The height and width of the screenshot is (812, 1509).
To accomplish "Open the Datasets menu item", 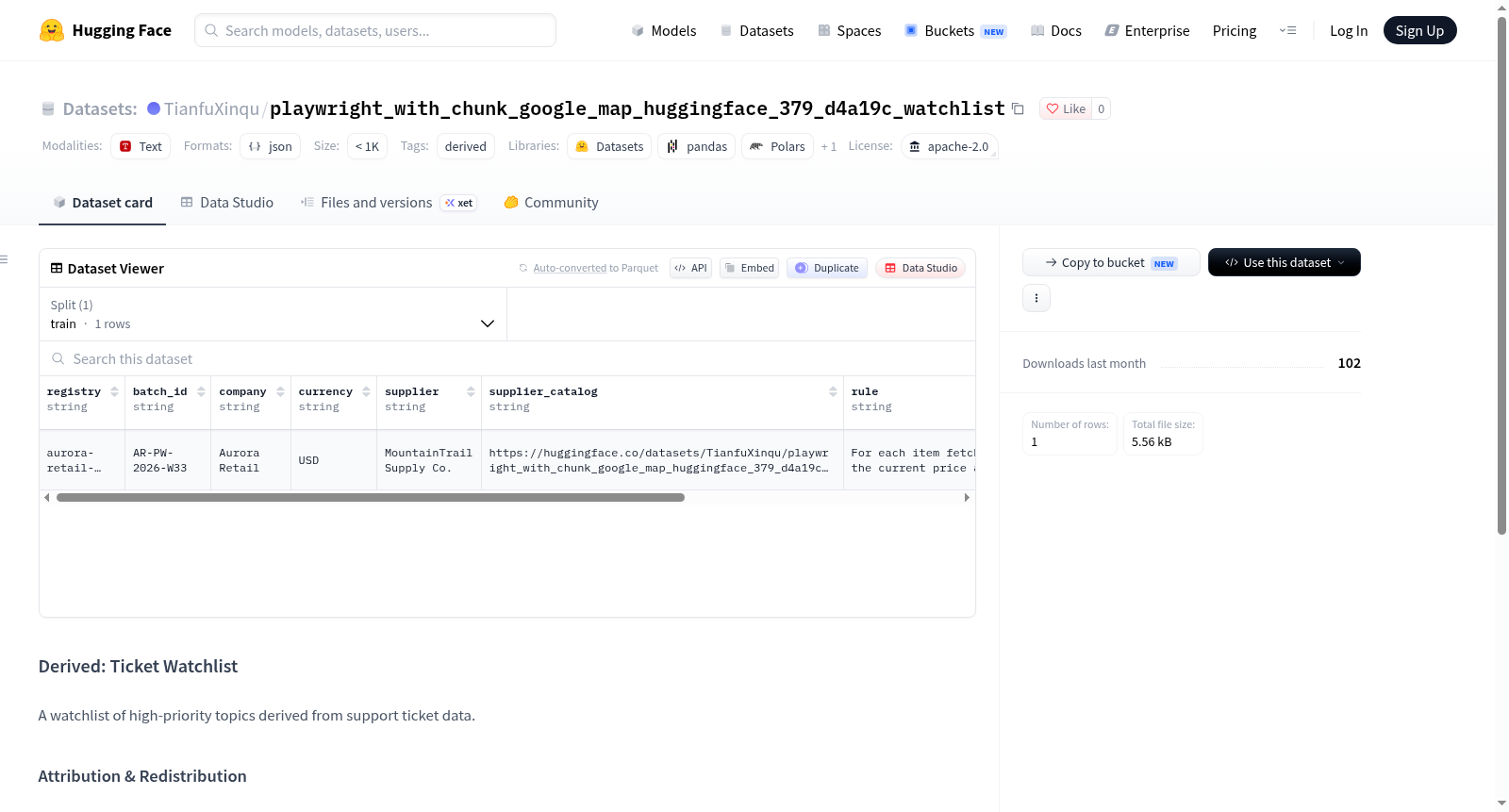I will (757, 30).
